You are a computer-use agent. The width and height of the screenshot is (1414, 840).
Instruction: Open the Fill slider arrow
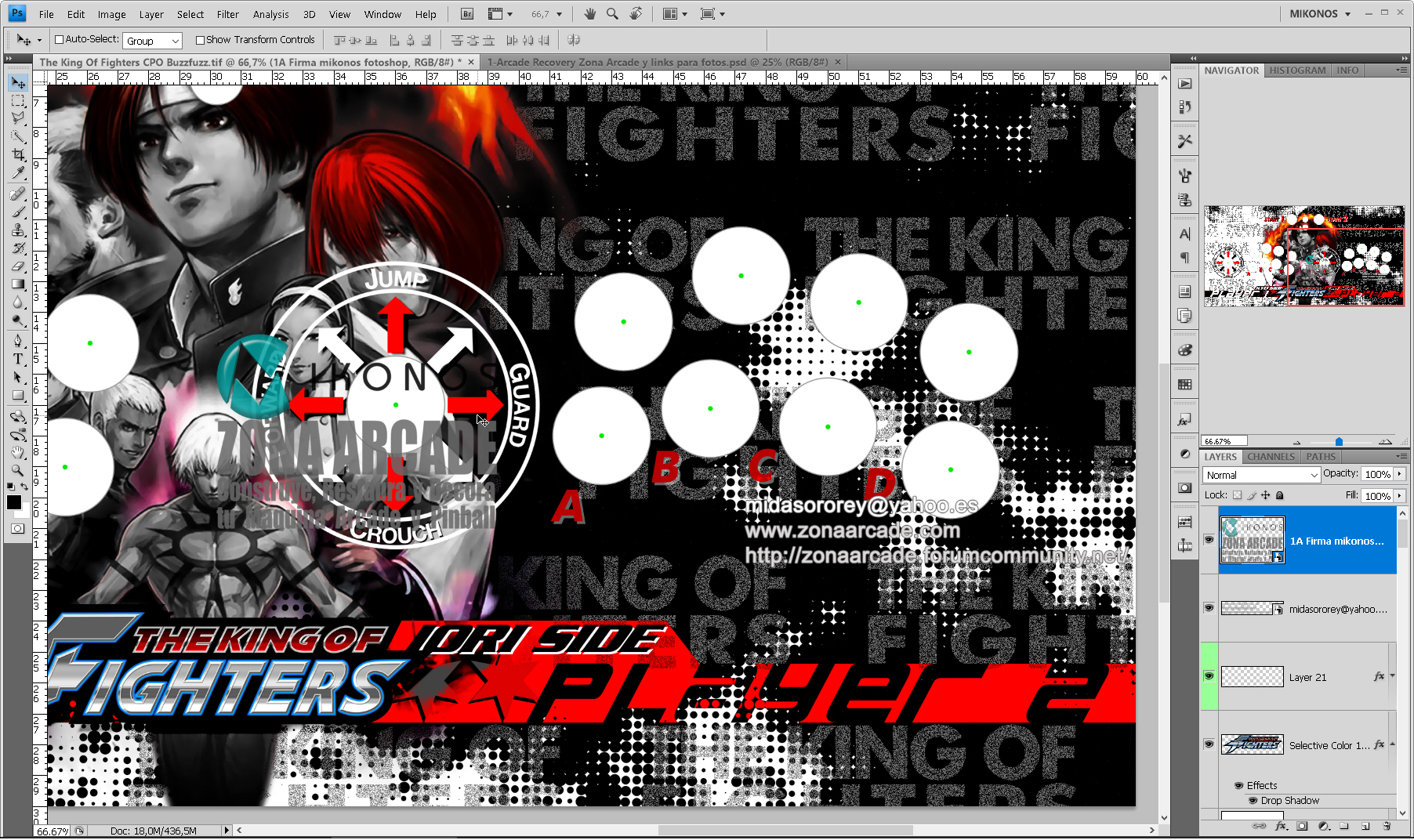click(x=1399, y=495)
